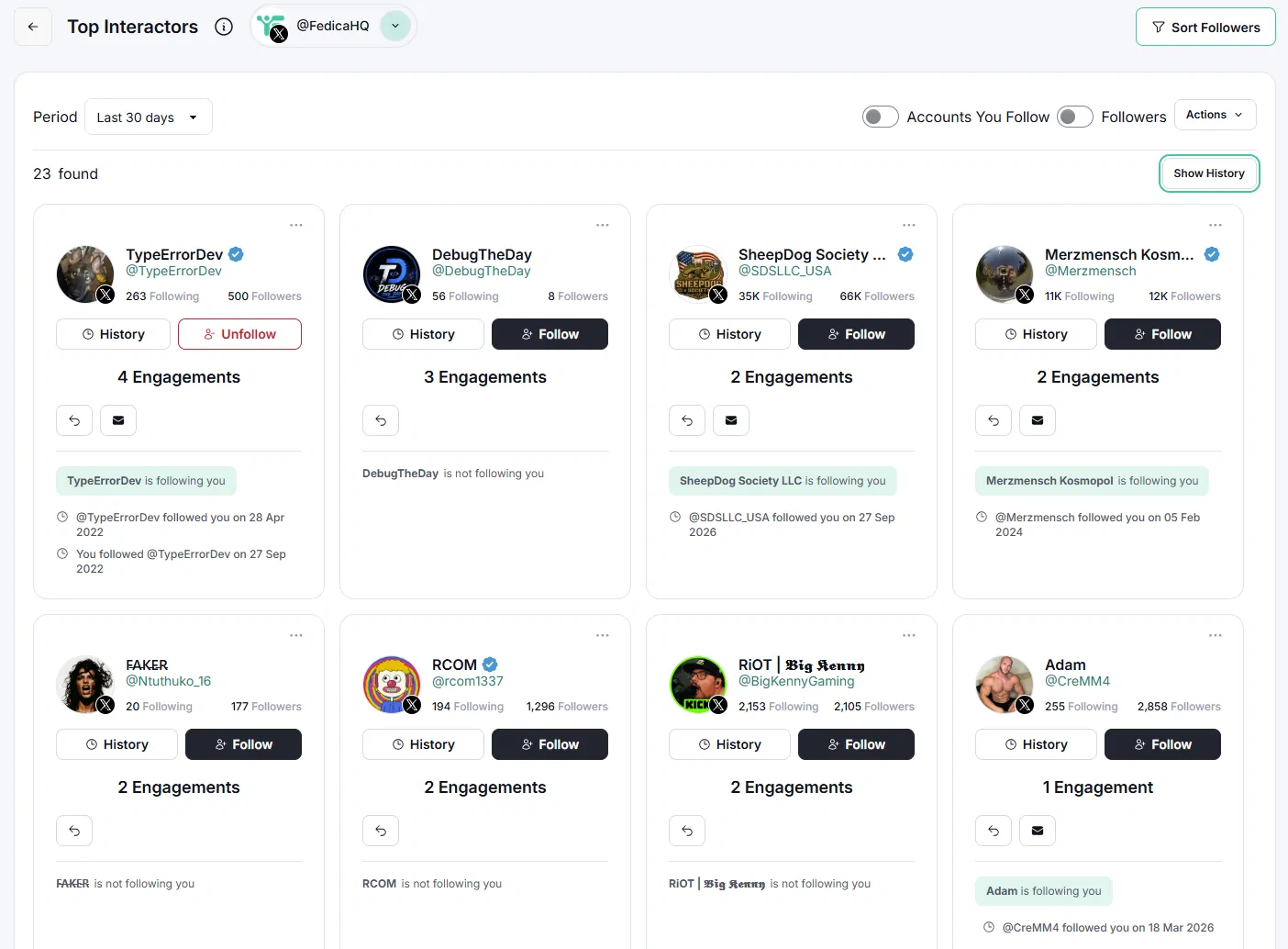
Task: Open History for RiOT Big Kenny
Action: click(729, 744)
